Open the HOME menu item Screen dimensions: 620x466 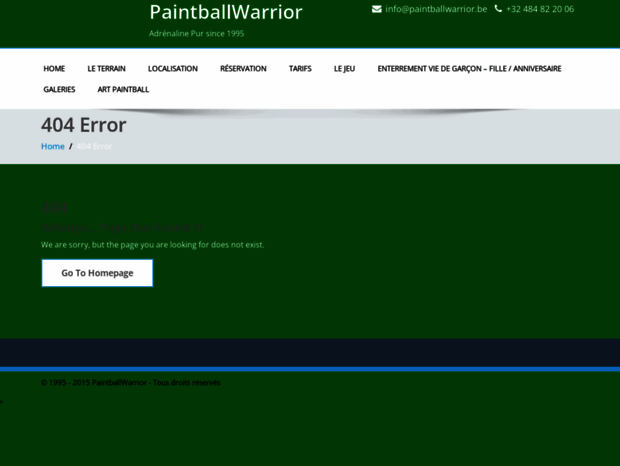pyautogui.click(x=54, y=69)
